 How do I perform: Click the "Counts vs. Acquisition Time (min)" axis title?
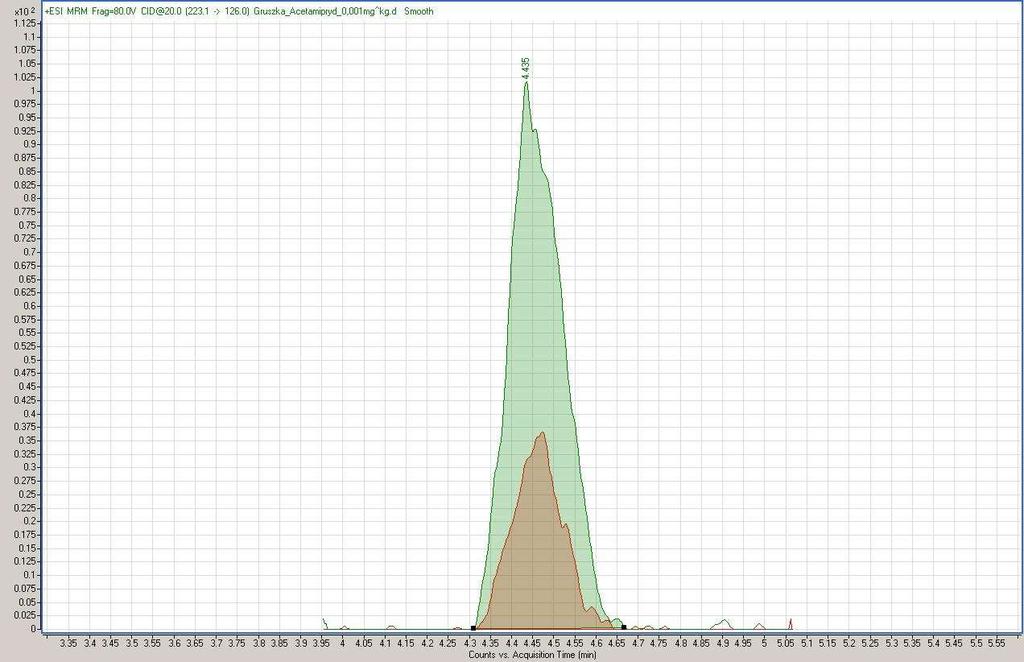tap(532, 655)
